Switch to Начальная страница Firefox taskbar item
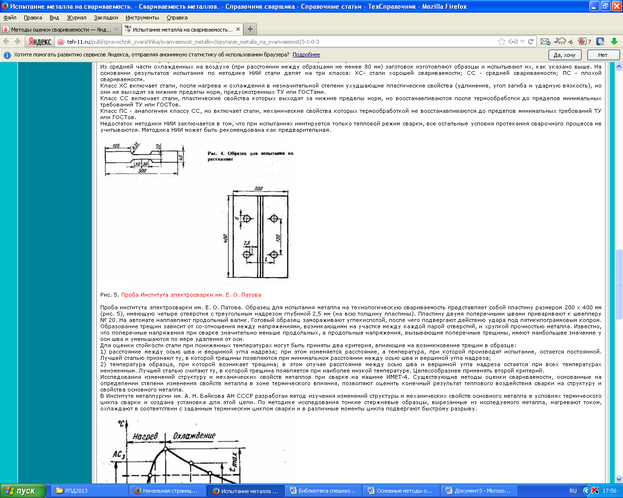The image size is (623, 498). [x=169, y=491]
